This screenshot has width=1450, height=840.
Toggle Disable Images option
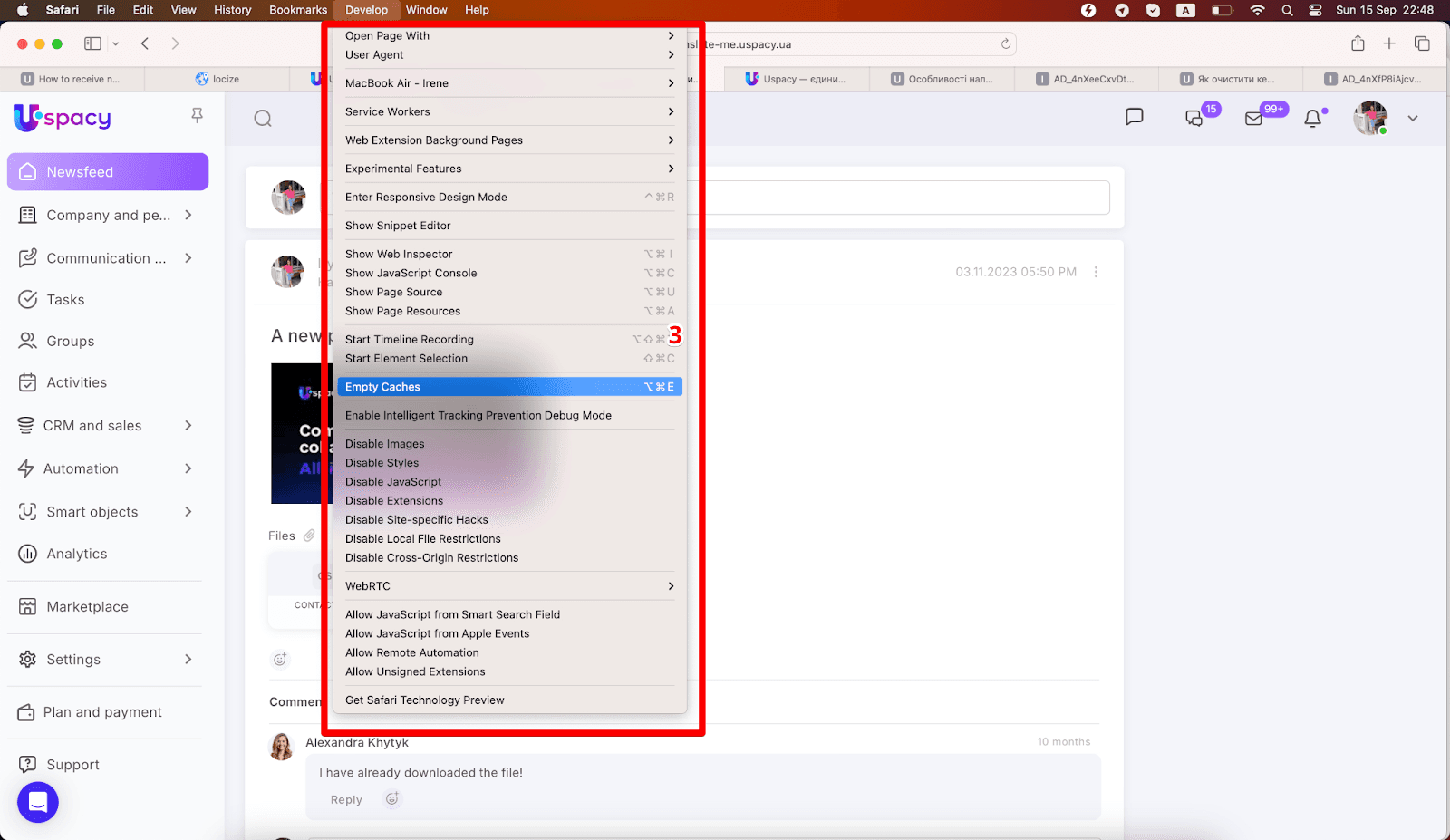coord(385,444)
